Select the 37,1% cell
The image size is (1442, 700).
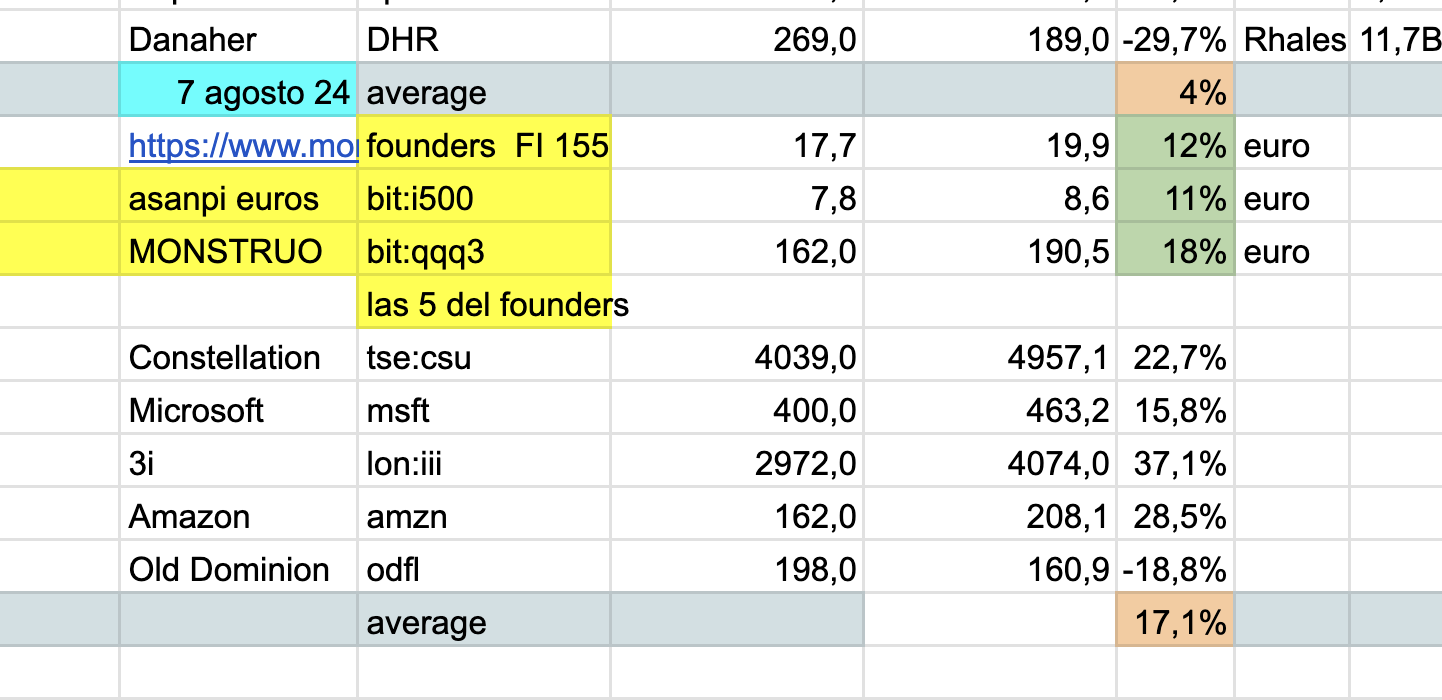(1175, 463)
